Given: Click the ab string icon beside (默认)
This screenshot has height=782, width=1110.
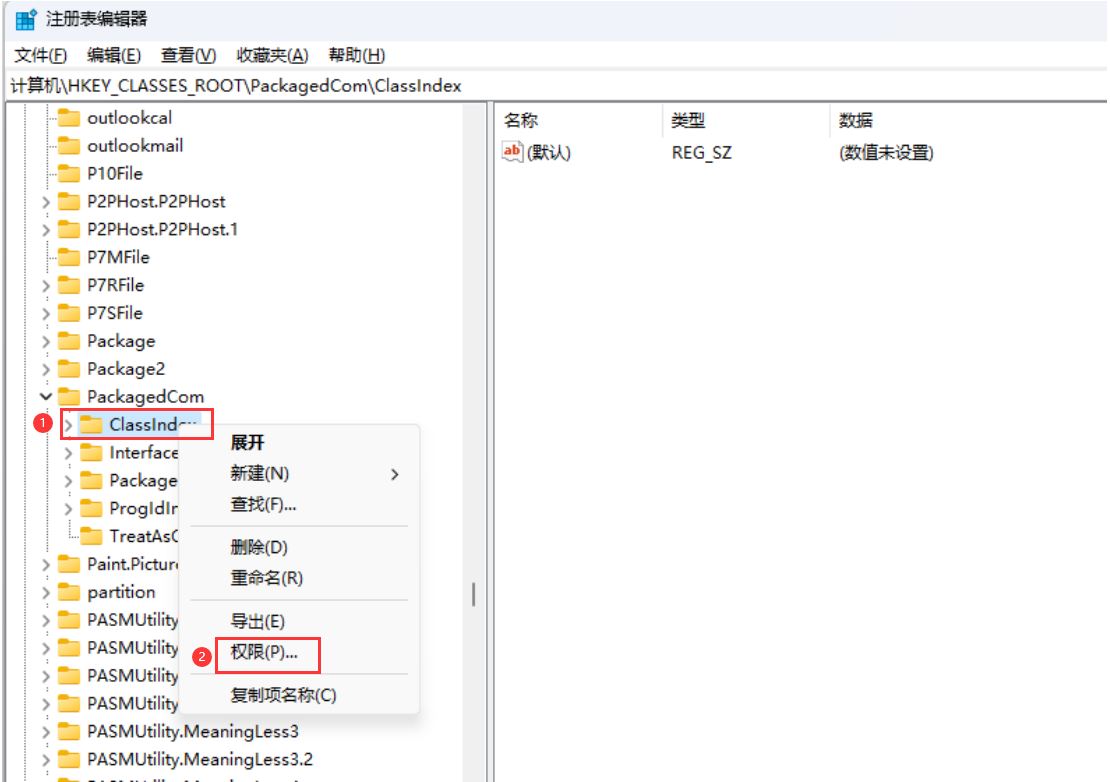Looking at the screenshot, I should pyautogui.click(x=512, y=153).
